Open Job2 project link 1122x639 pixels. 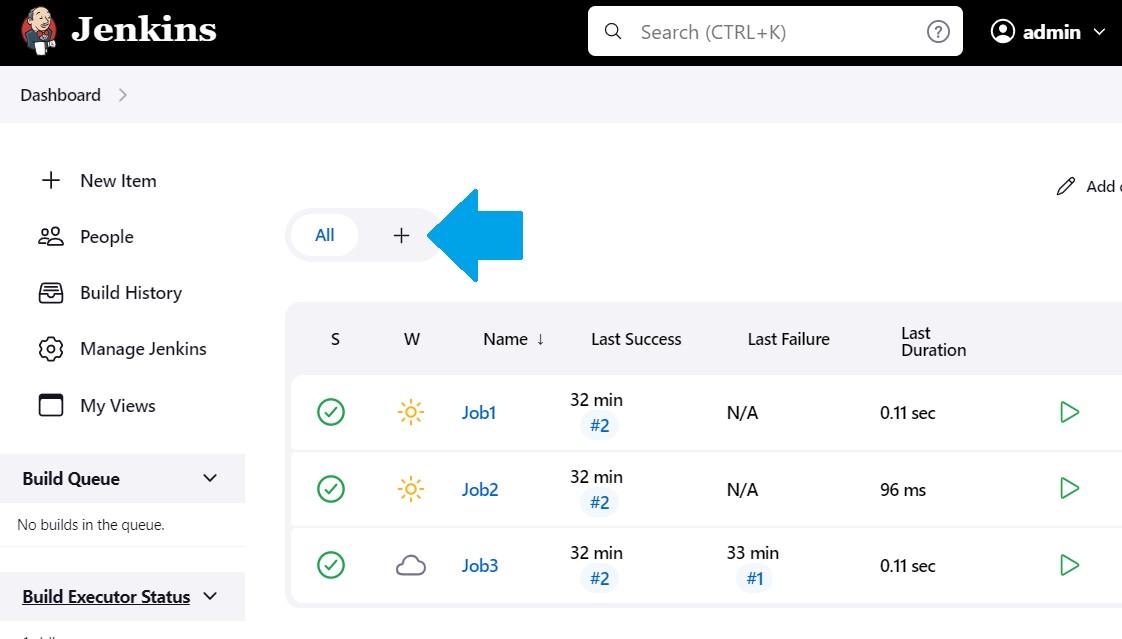tap(480, 490)
